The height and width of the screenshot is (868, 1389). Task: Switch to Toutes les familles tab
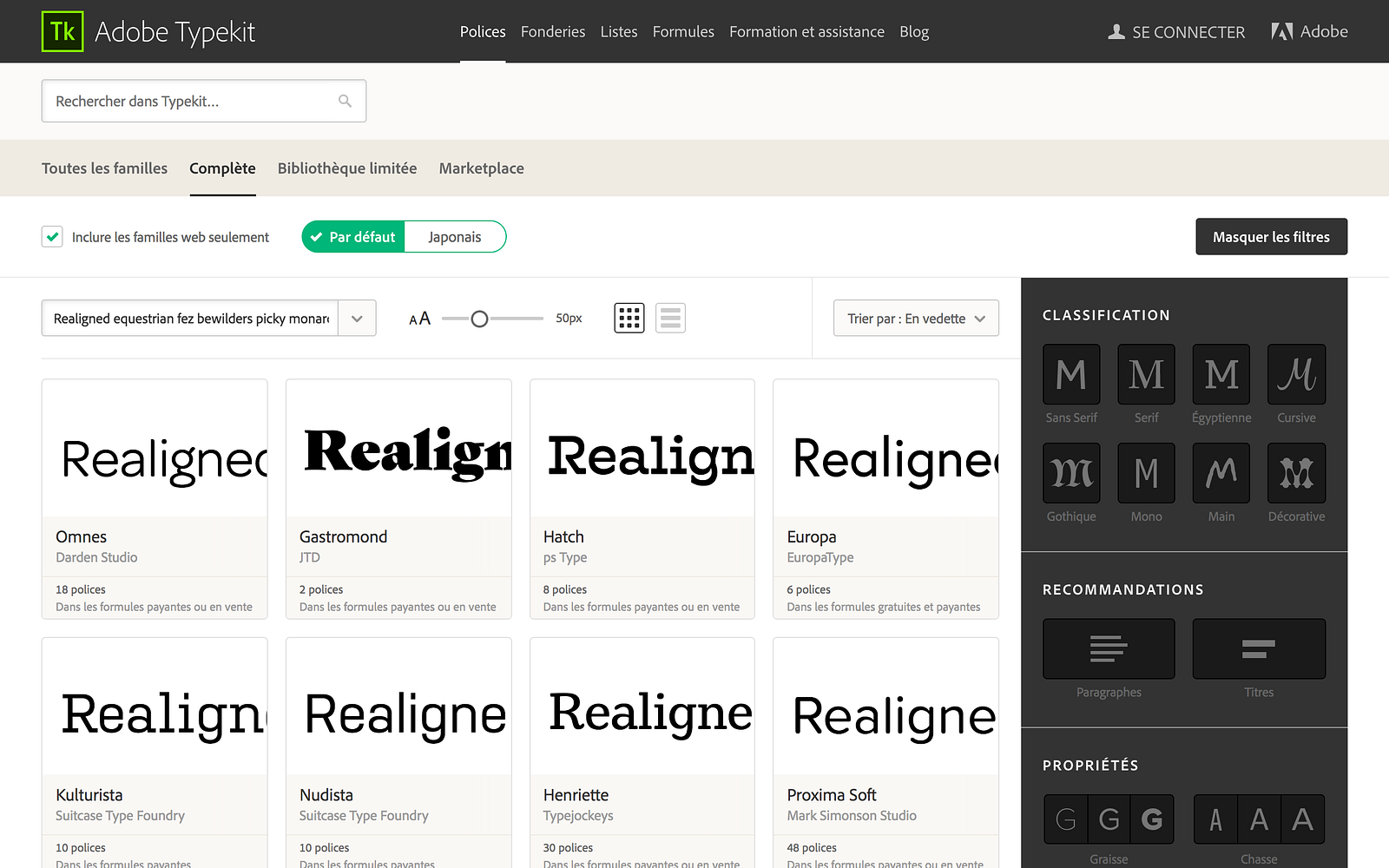[104, 168]
